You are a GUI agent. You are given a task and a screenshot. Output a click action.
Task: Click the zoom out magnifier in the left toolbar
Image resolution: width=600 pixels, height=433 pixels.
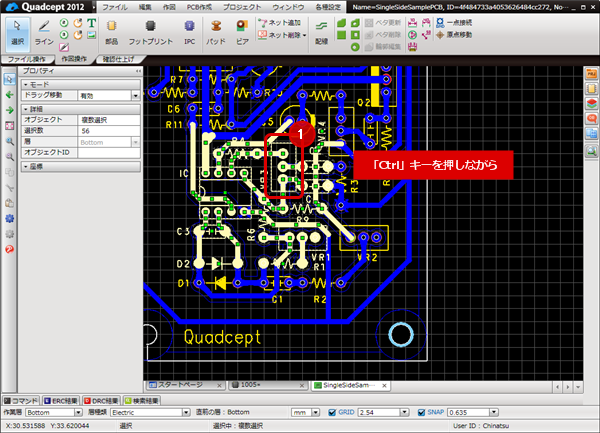[x=10, y=157]
